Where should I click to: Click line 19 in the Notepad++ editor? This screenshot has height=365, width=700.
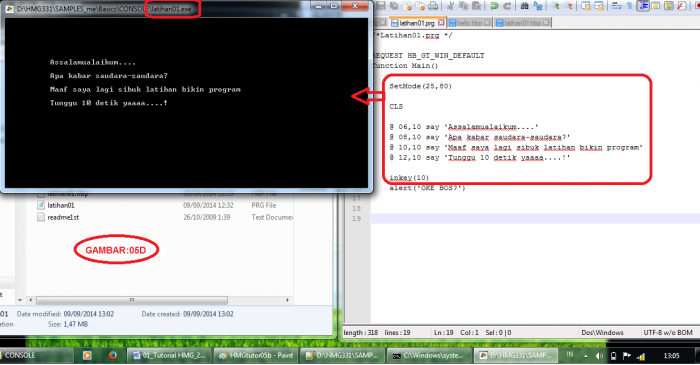(535, 218)
